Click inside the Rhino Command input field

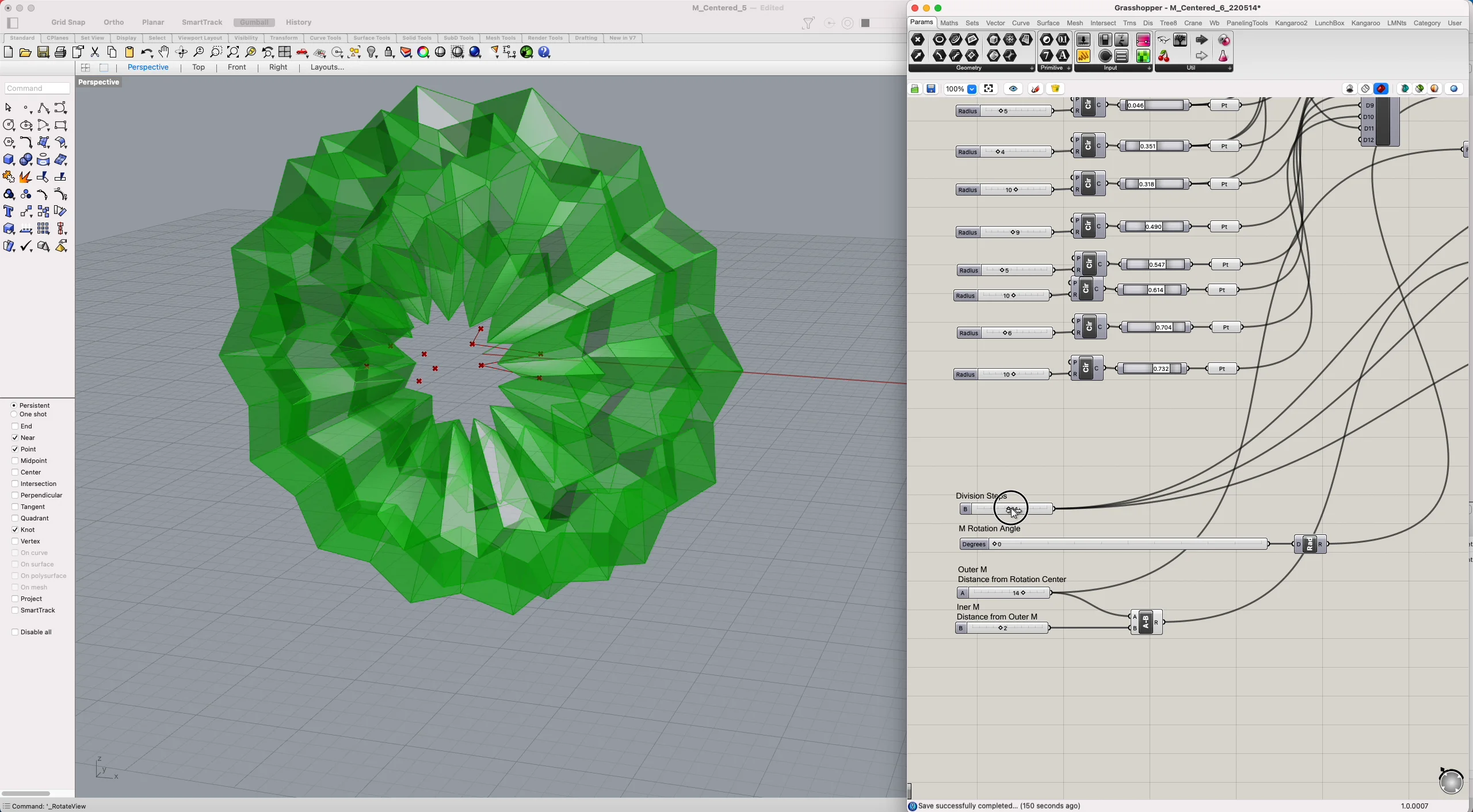(36, 88)
